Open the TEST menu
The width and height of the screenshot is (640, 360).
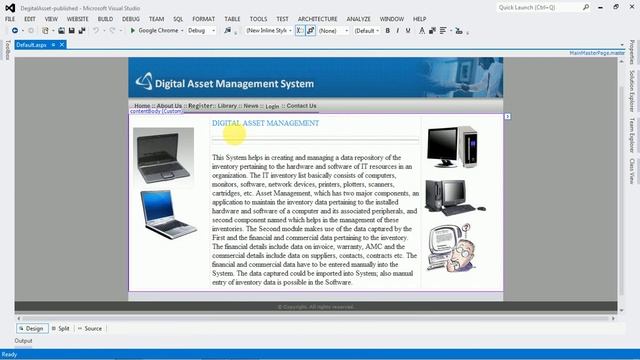coord(282,19)
